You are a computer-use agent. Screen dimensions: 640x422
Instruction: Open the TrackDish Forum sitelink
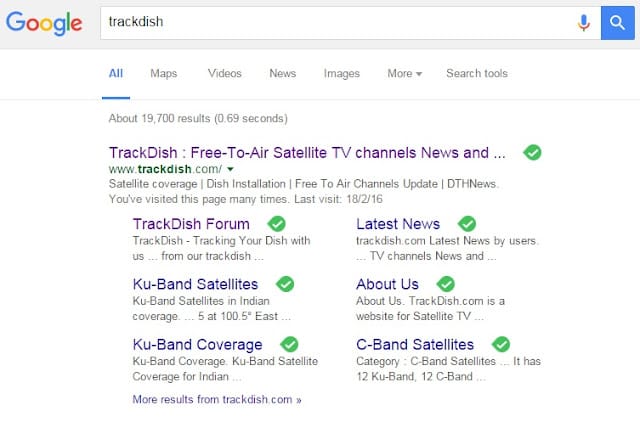tap(191, 224)
